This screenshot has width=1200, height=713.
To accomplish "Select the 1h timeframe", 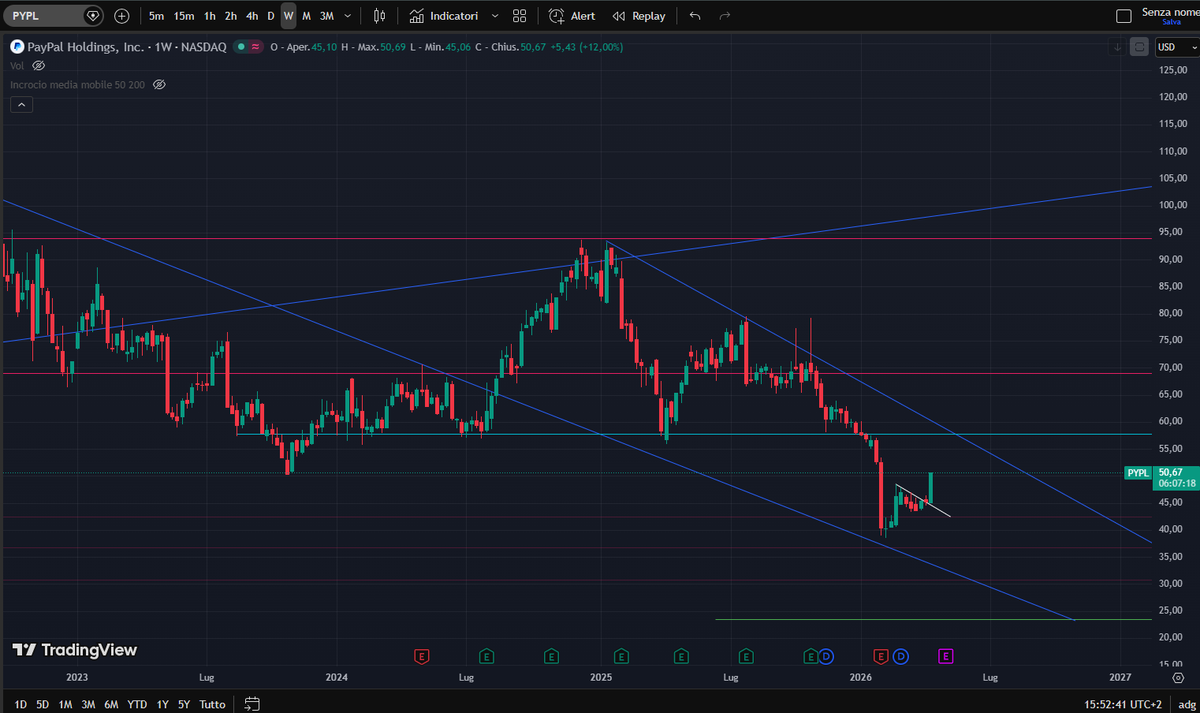I will (209, 16).
